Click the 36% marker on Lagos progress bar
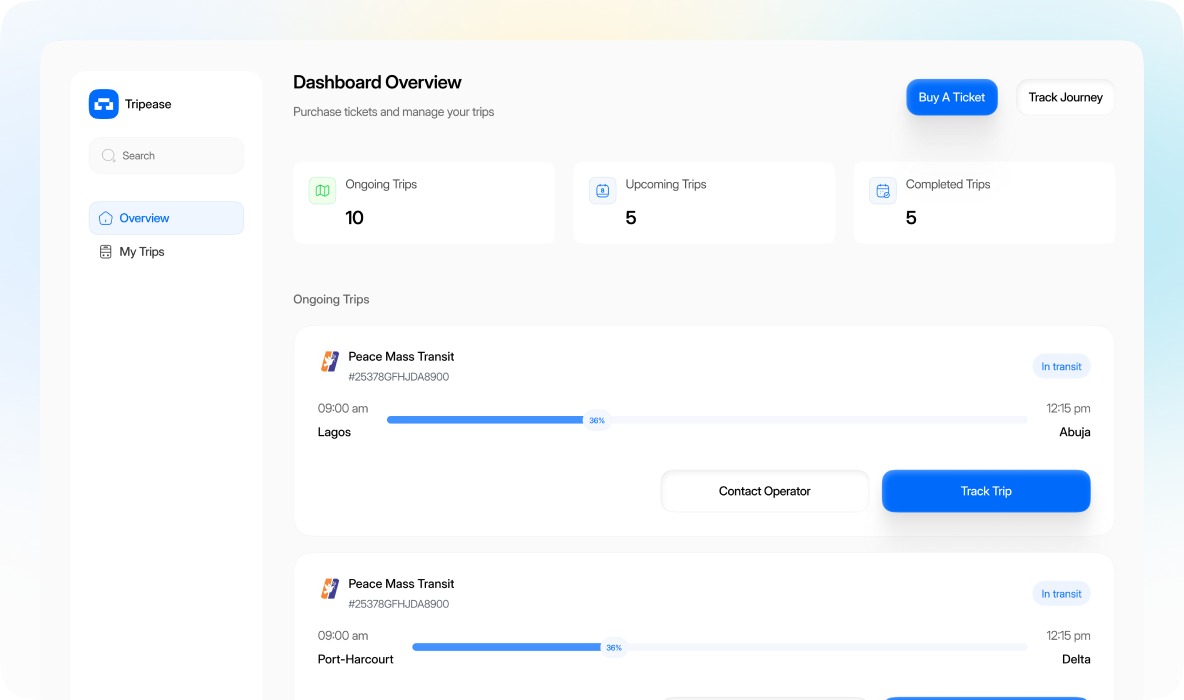 (597, 420)
